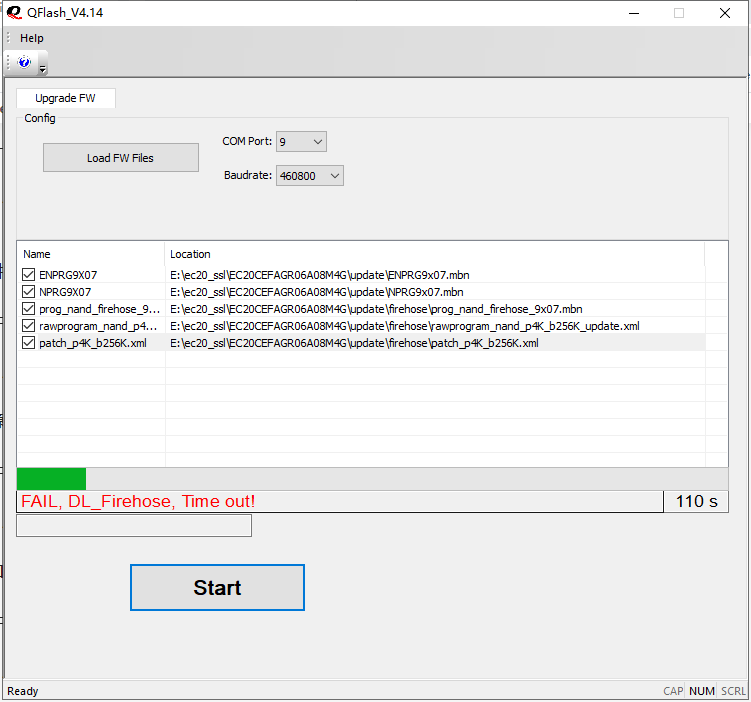Click the menu bar drag grip handle
Image resolution: width=751 pixels, height=702 pixels.
point(8,38)
